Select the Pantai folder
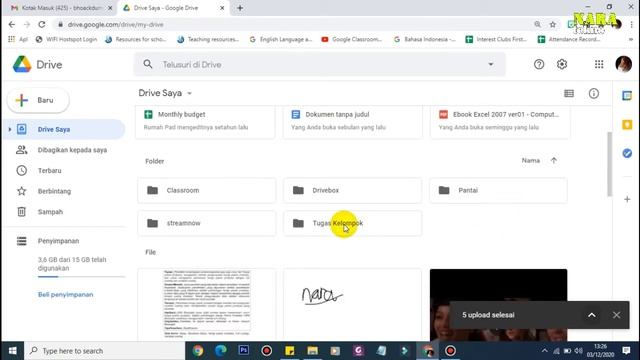 pyautogui.click(x=498, y=190)
